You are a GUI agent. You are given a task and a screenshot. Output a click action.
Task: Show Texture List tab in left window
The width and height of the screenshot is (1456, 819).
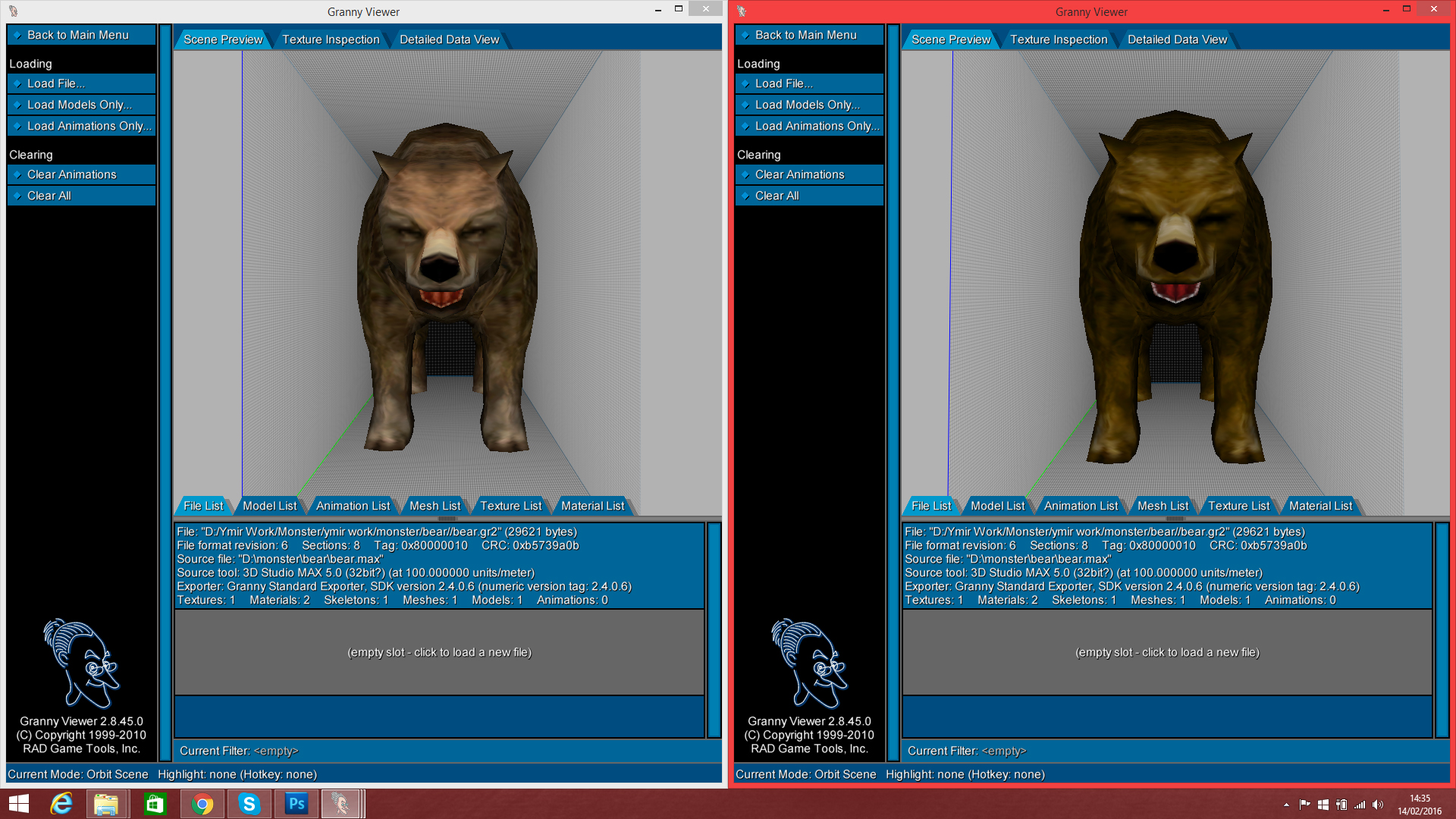[x=511, y=506]
